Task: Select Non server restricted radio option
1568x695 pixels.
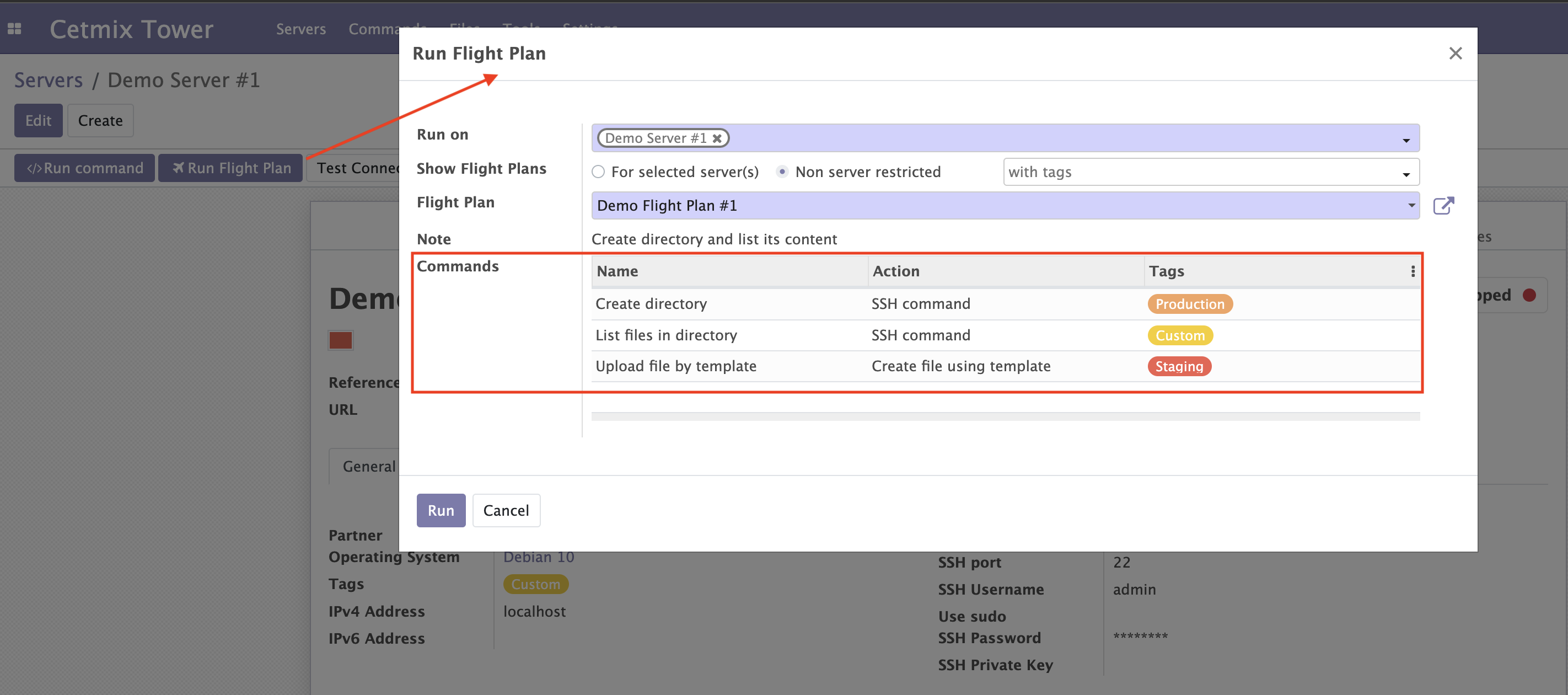Action: 782,172
